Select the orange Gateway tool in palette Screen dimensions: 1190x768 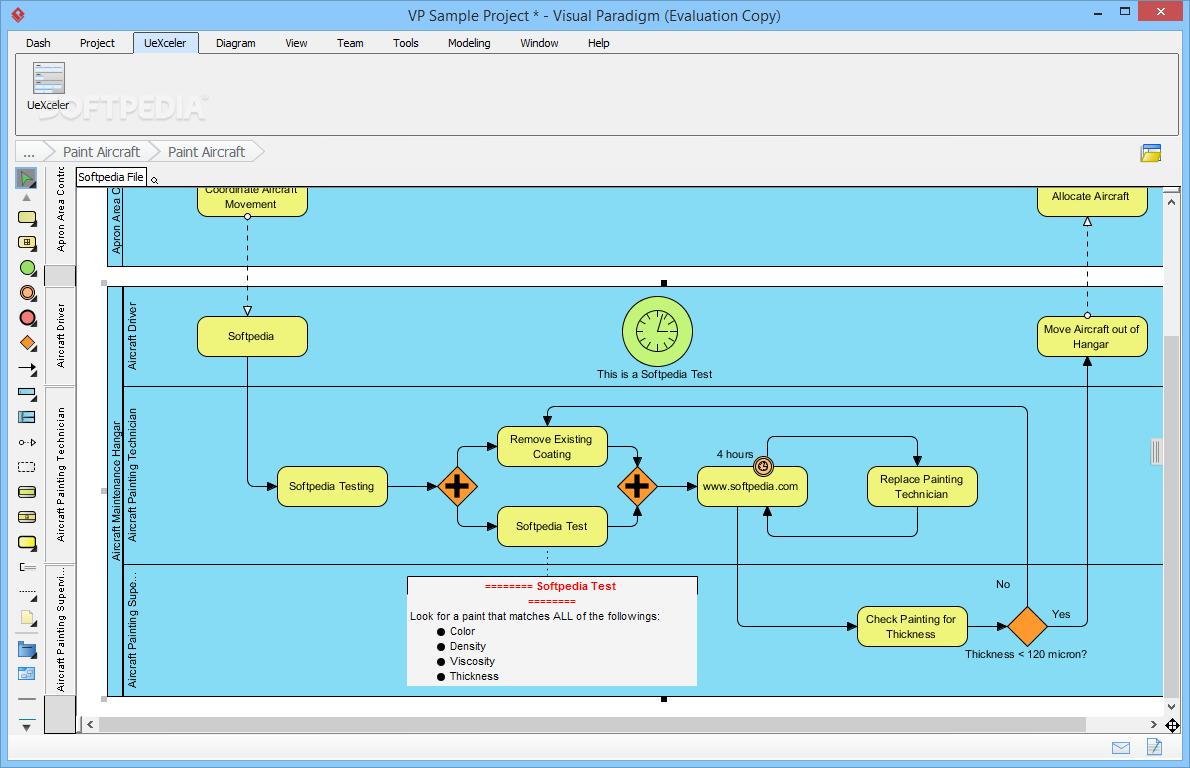coord(27,343)
